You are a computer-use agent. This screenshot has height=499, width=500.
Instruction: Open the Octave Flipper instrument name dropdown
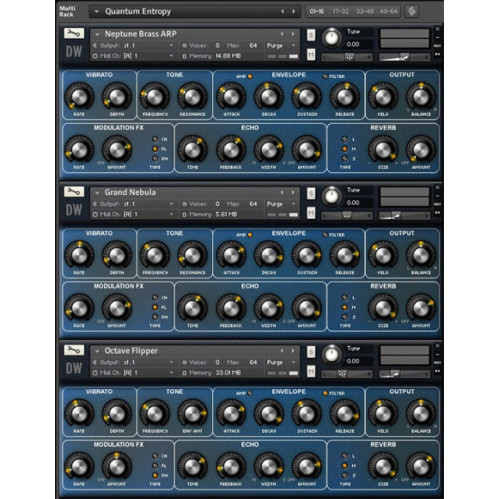[x=97, y=351]
